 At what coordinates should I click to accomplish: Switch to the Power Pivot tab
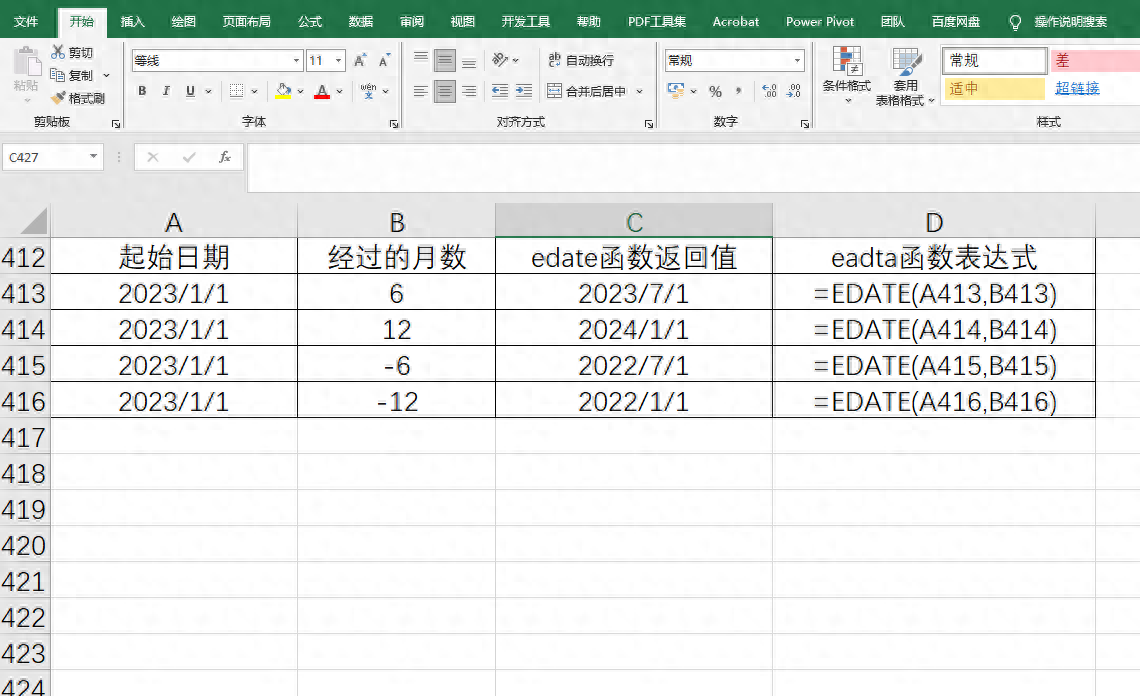pos(820,21)
